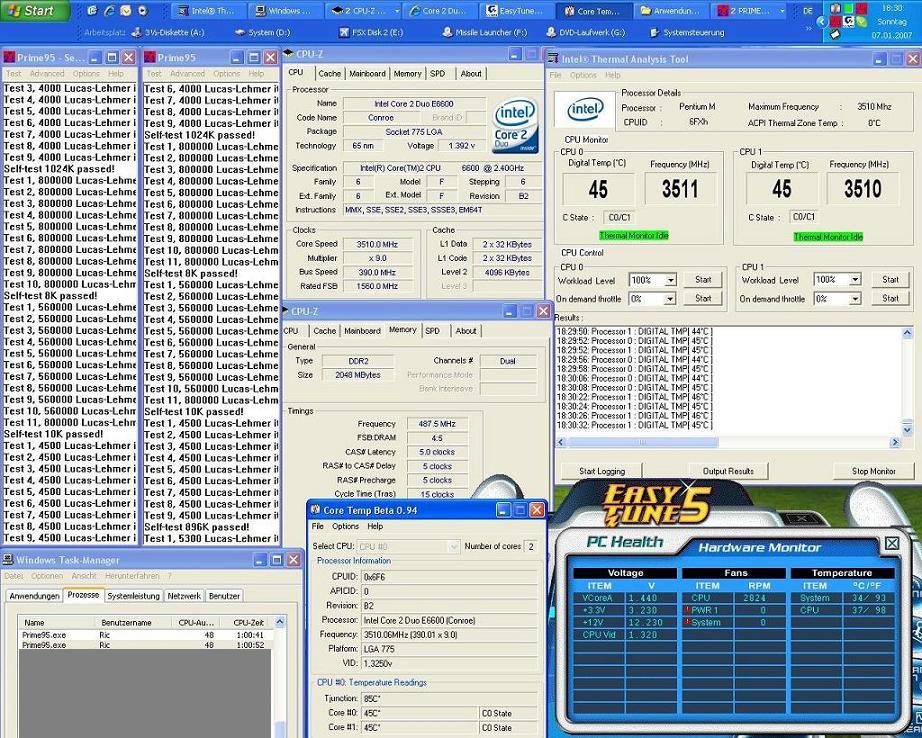
Task: Expand the 2 PRIME taskbar group arrow
Action: pos(781,11)
